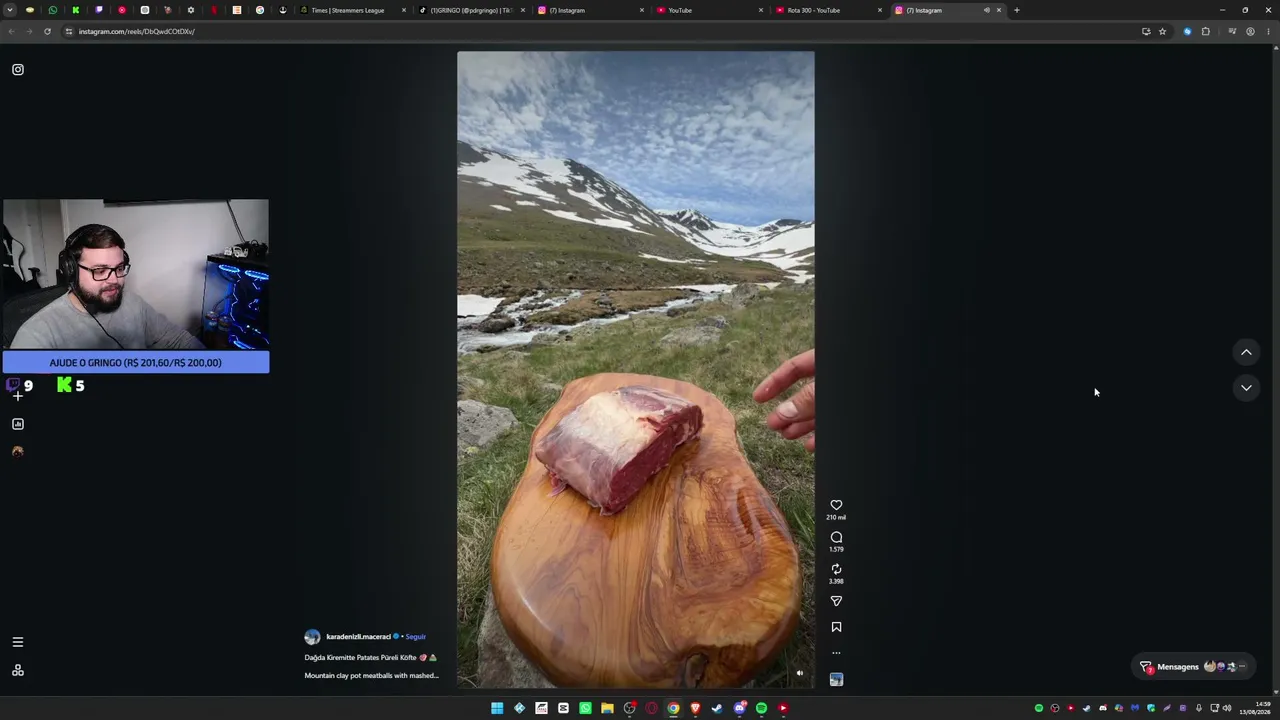Open File Explorer from the taskbar
The width and height of the screenshot is (1280, 720).
point(607,708)
